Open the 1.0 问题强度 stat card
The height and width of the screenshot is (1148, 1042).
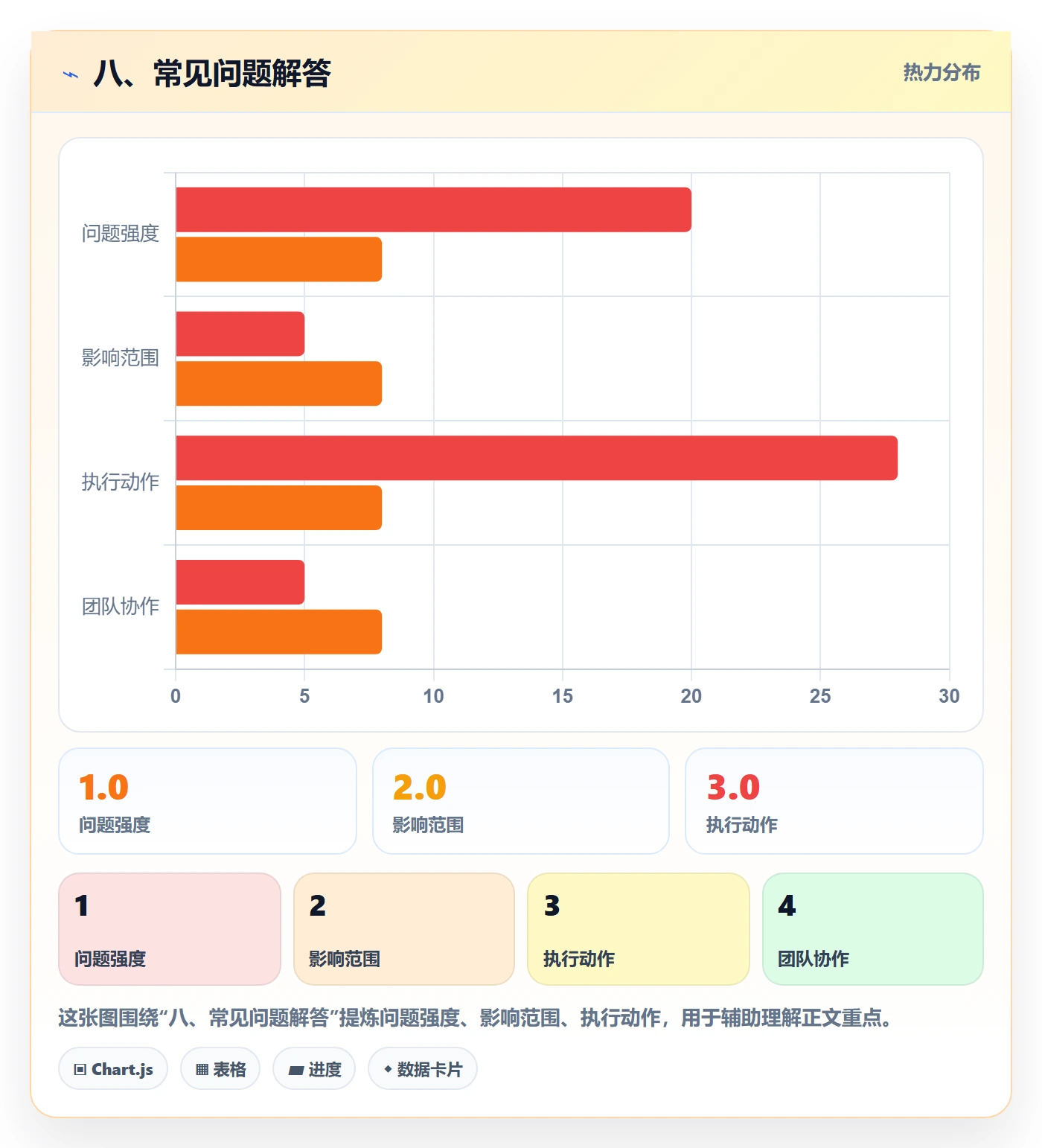coord(208,801)
